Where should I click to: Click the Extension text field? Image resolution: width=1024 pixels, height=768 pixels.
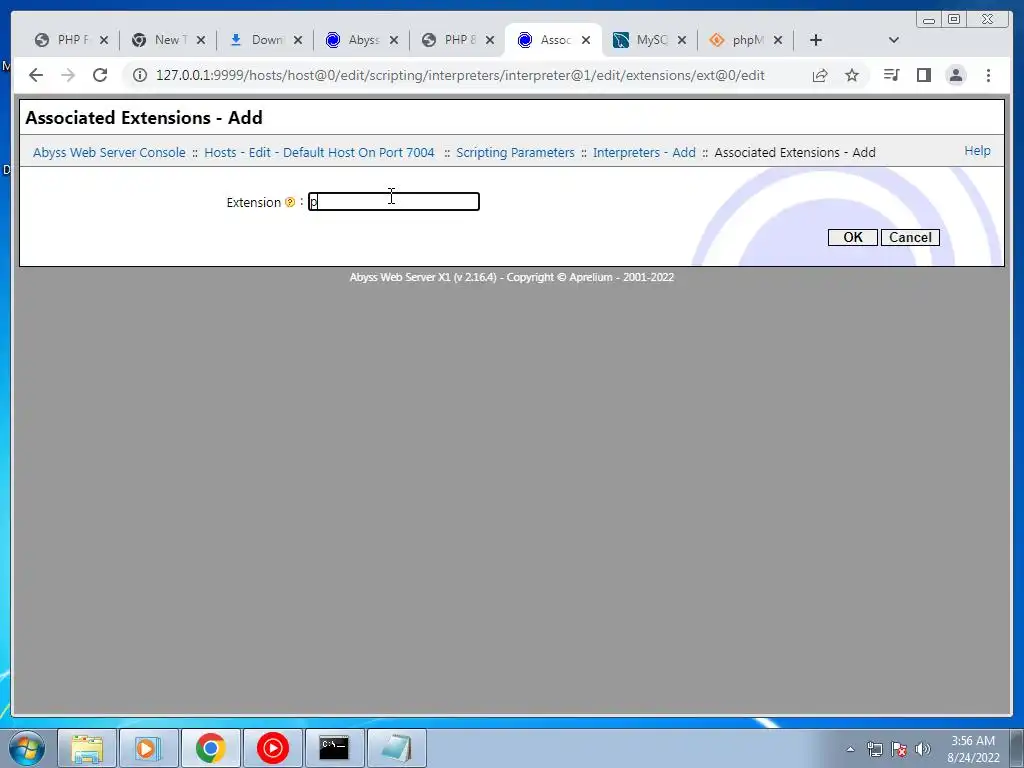click(x=394, y=201)
